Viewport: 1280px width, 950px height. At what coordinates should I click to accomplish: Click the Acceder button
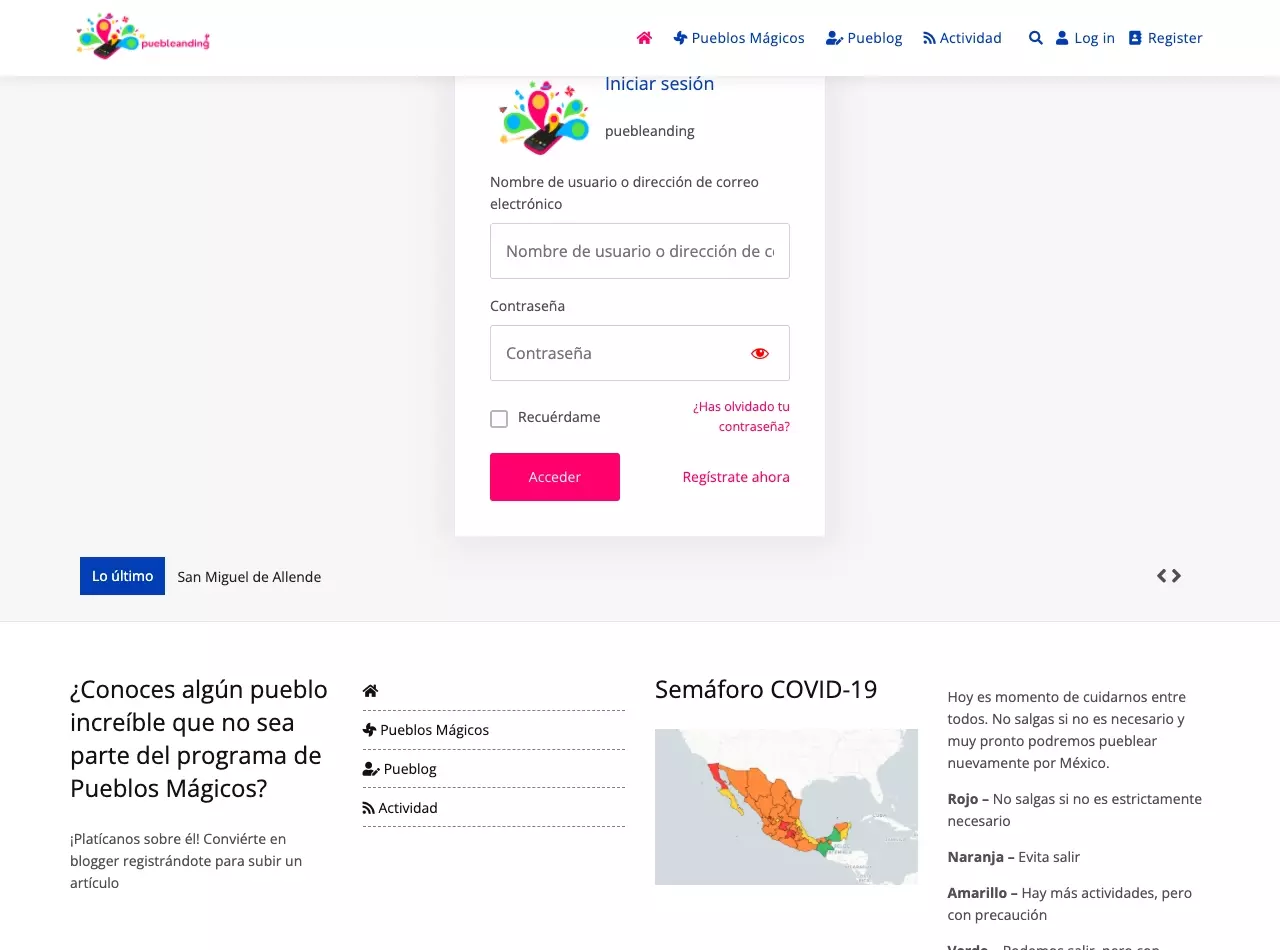pyautogui.click(x=555, y=477)
